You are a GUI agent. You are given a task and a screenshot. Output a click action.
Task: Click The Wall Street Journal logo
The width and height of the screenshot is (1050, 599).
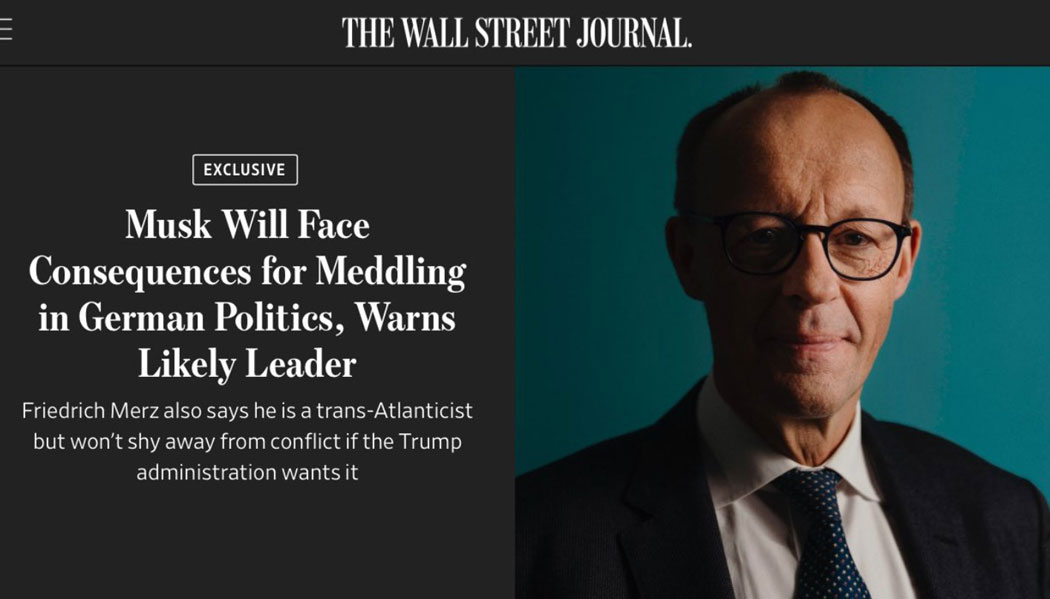point(516,33)
